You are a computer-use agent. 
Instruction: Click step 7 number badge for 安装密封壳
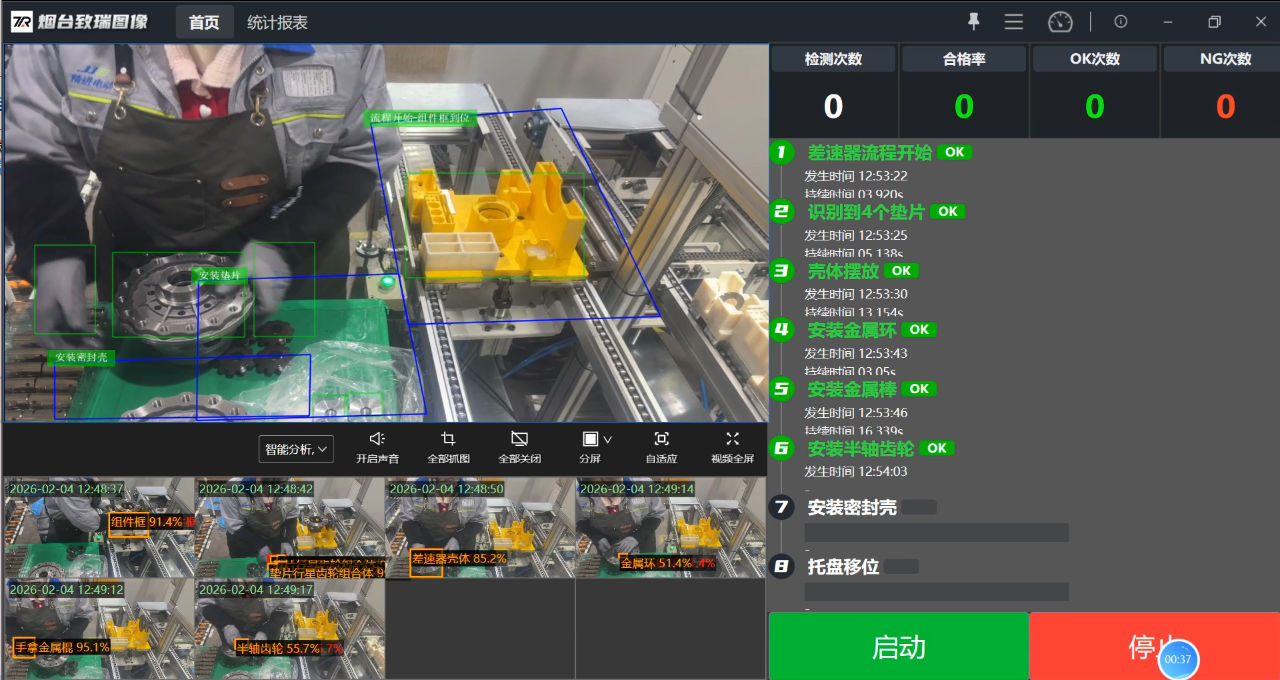click(x=781, y=507)
